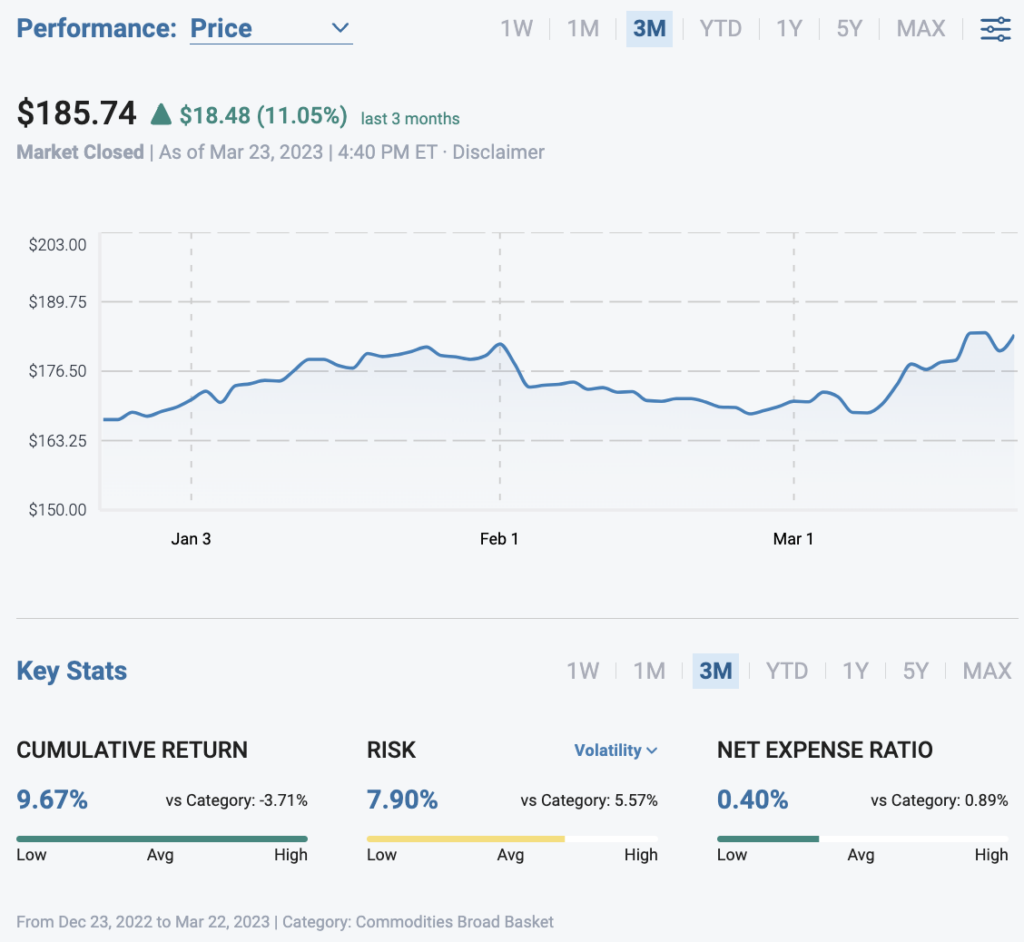Select the 1W performance chart range

click(517, 29)
